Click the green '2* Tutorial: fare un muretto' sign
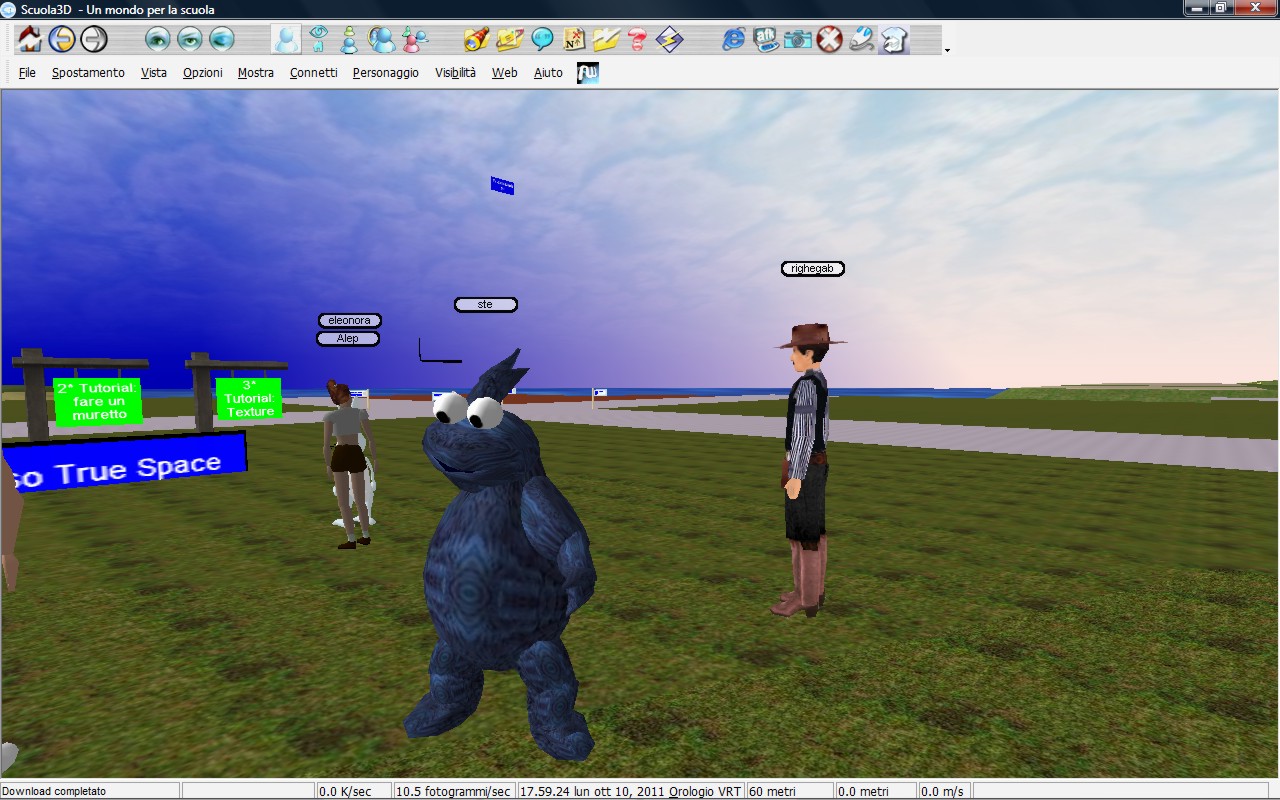The height and width of the screenshot is (800, 1280). click(x=98, y=401)
